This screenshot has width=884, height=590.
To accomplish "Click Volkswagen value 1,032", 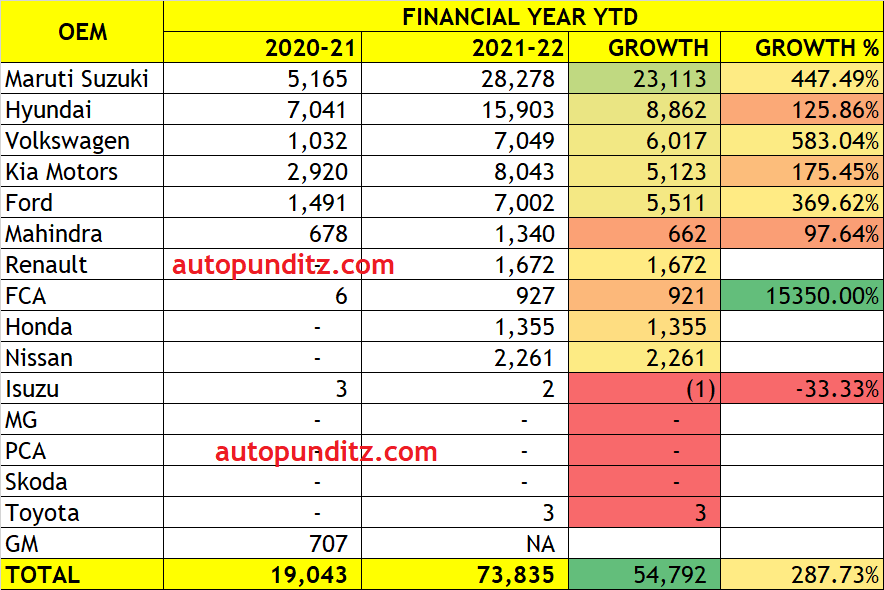I will click(317, 141).
